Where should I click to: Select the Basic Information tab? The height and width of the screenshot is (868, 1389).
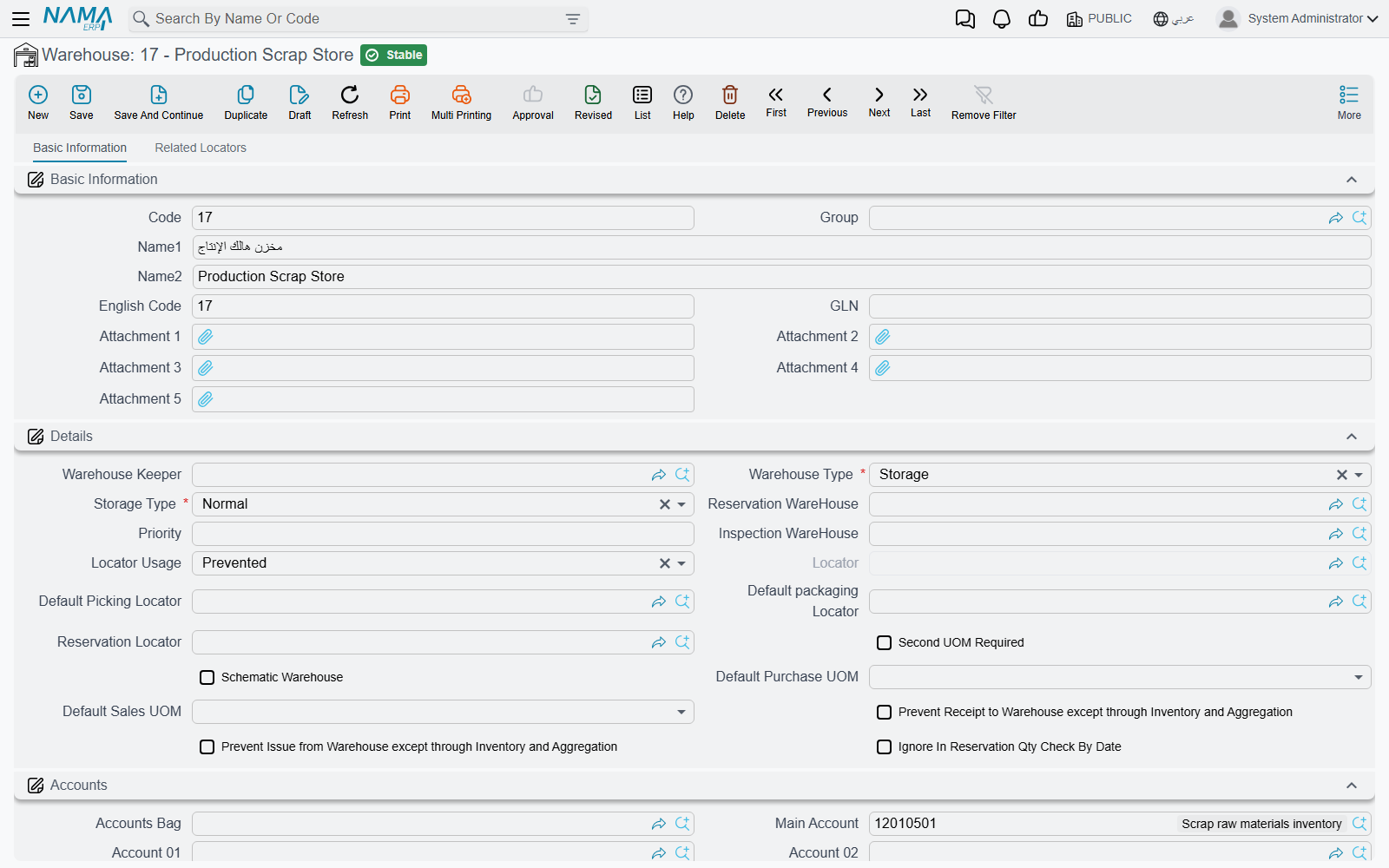tap(80, 148)
